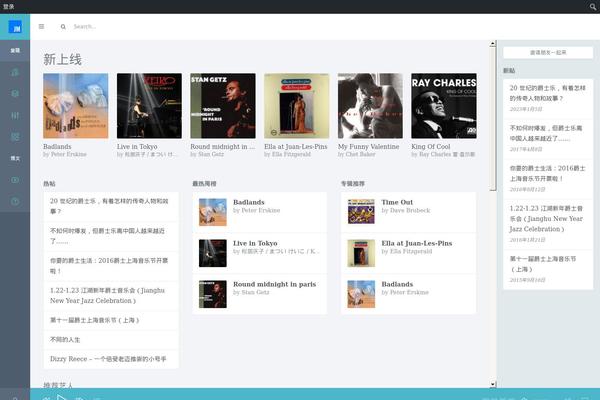
Task: Click 'by Dave Brubeck' artist text
Action: [406, 211]
